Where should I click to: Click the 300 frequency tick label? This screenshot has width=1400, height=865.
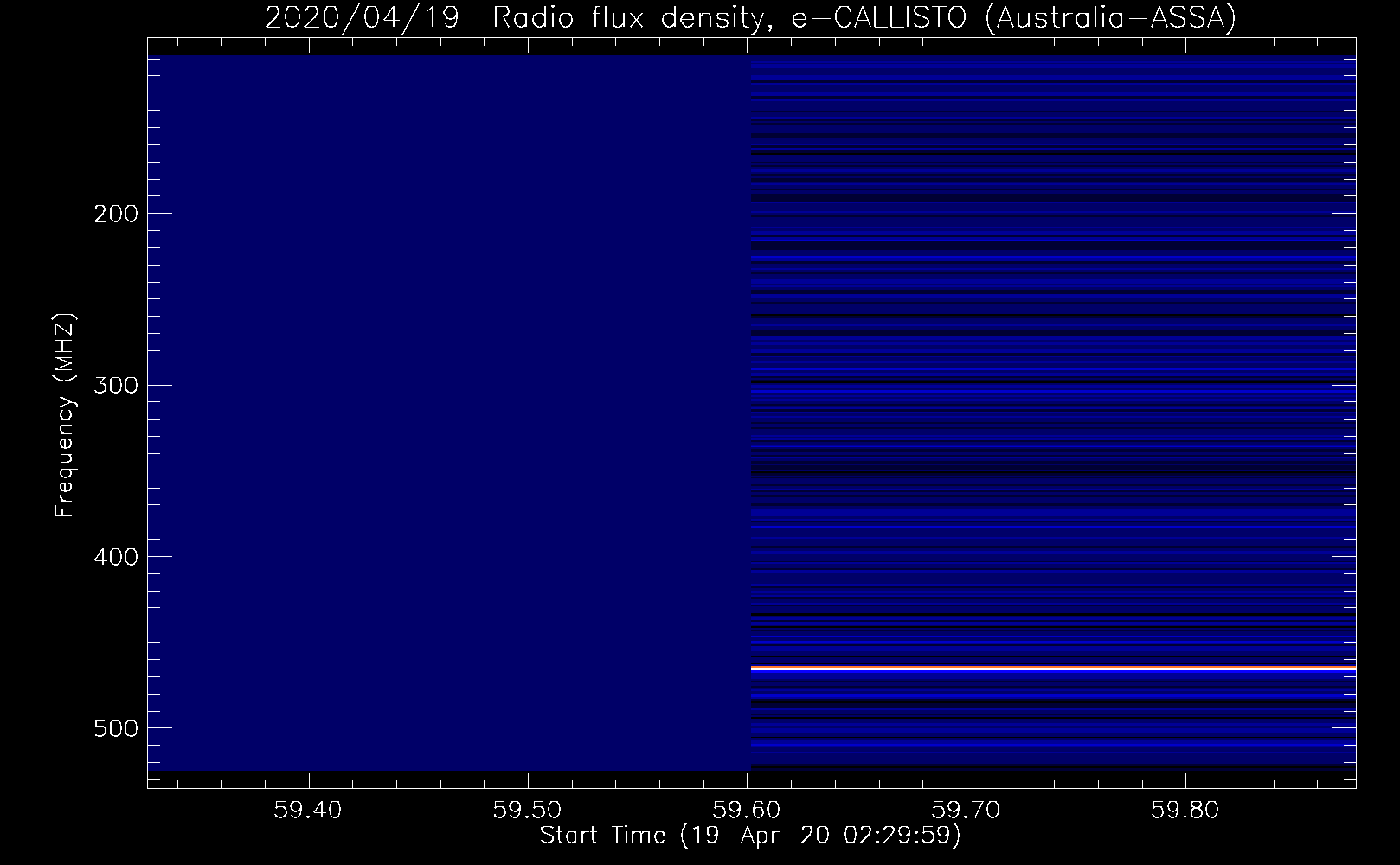coord(115,385)
